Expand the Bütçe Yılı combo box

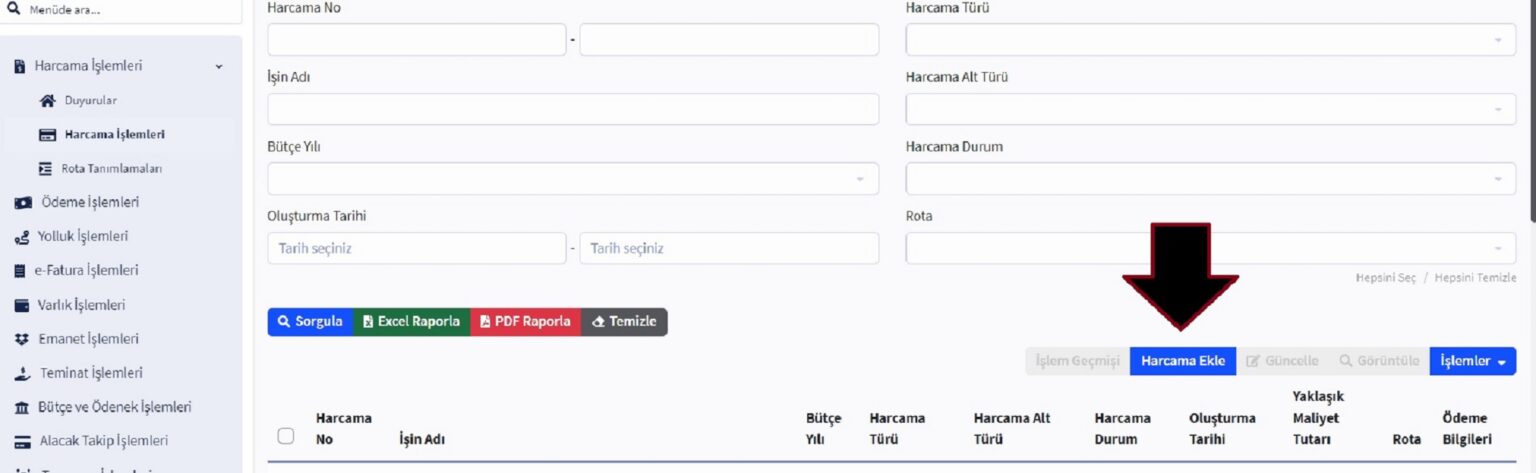[572, 179]
